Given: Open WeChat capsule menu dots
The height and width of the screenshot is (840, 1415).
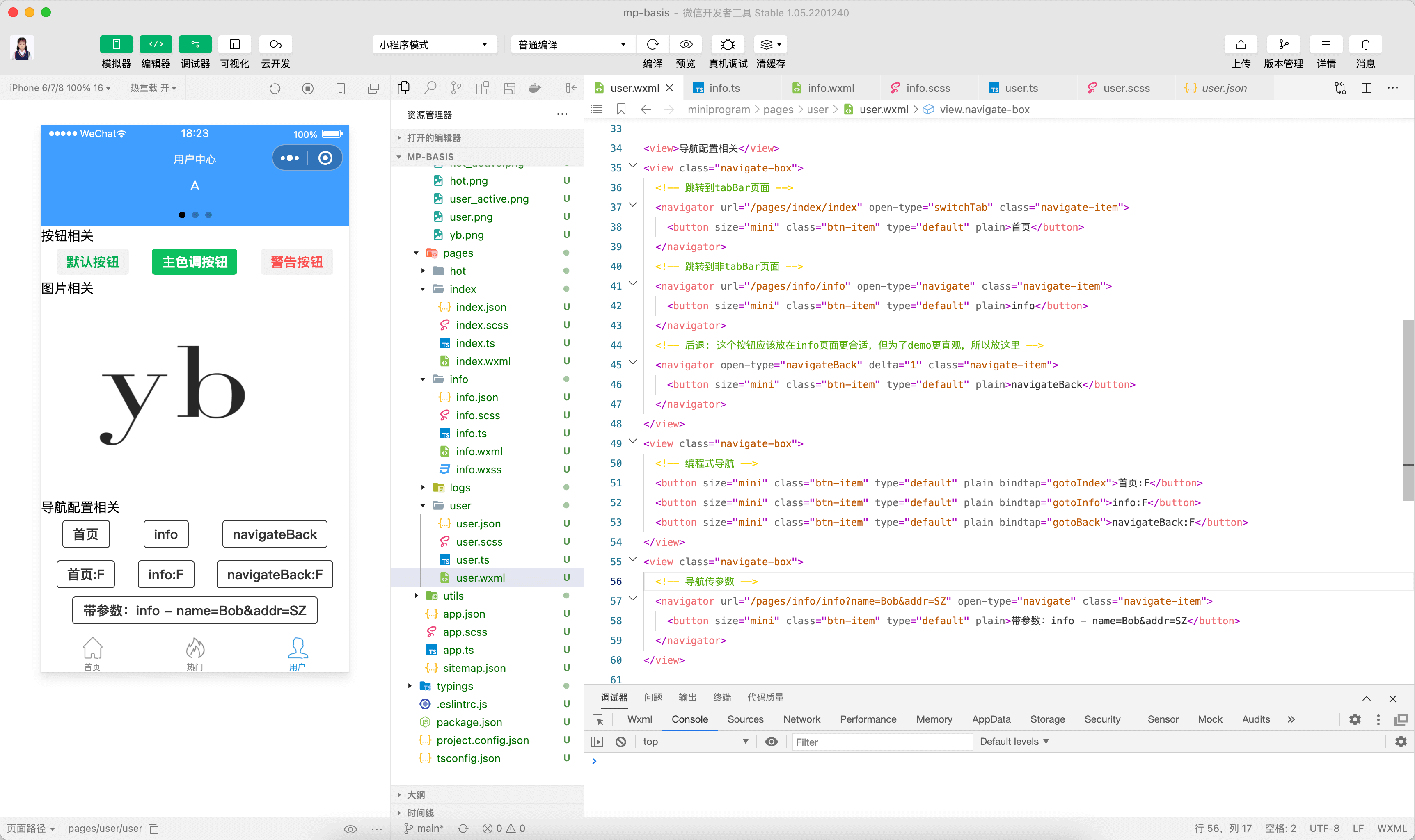Looking at the screenshot, I should point(290,158).
